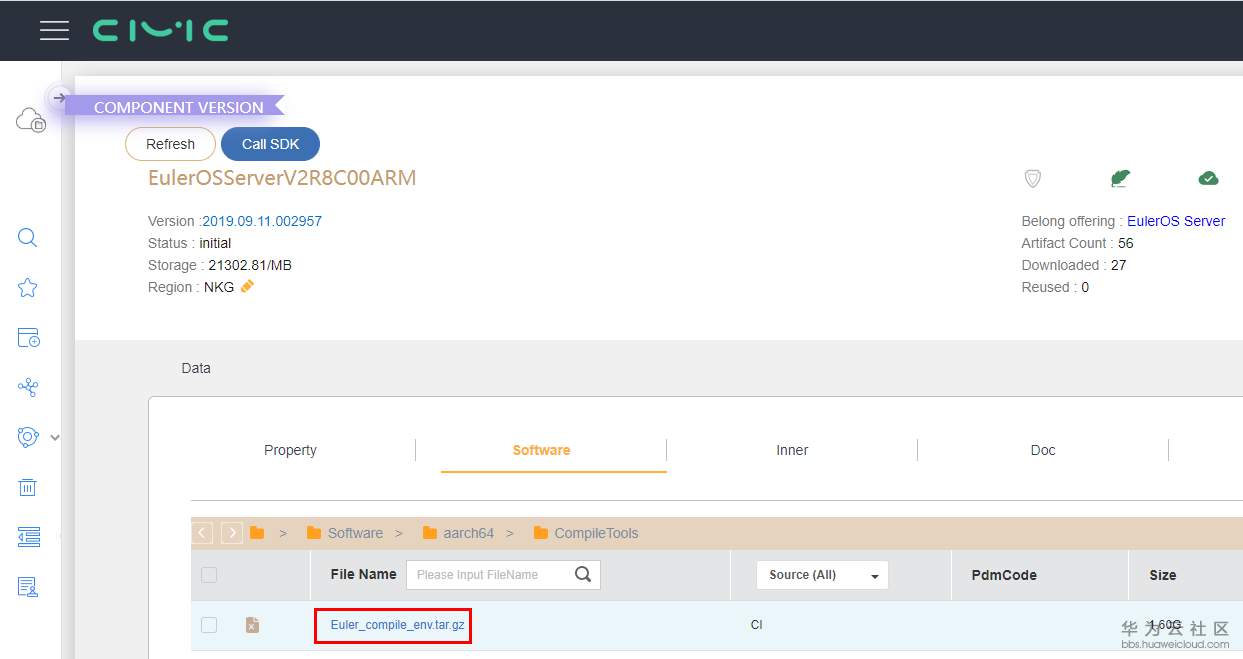Image resolution: width=1243 pixels, height=659 pixels.
Task: Click the Call SDK button
Action: (x=270, y=144)
